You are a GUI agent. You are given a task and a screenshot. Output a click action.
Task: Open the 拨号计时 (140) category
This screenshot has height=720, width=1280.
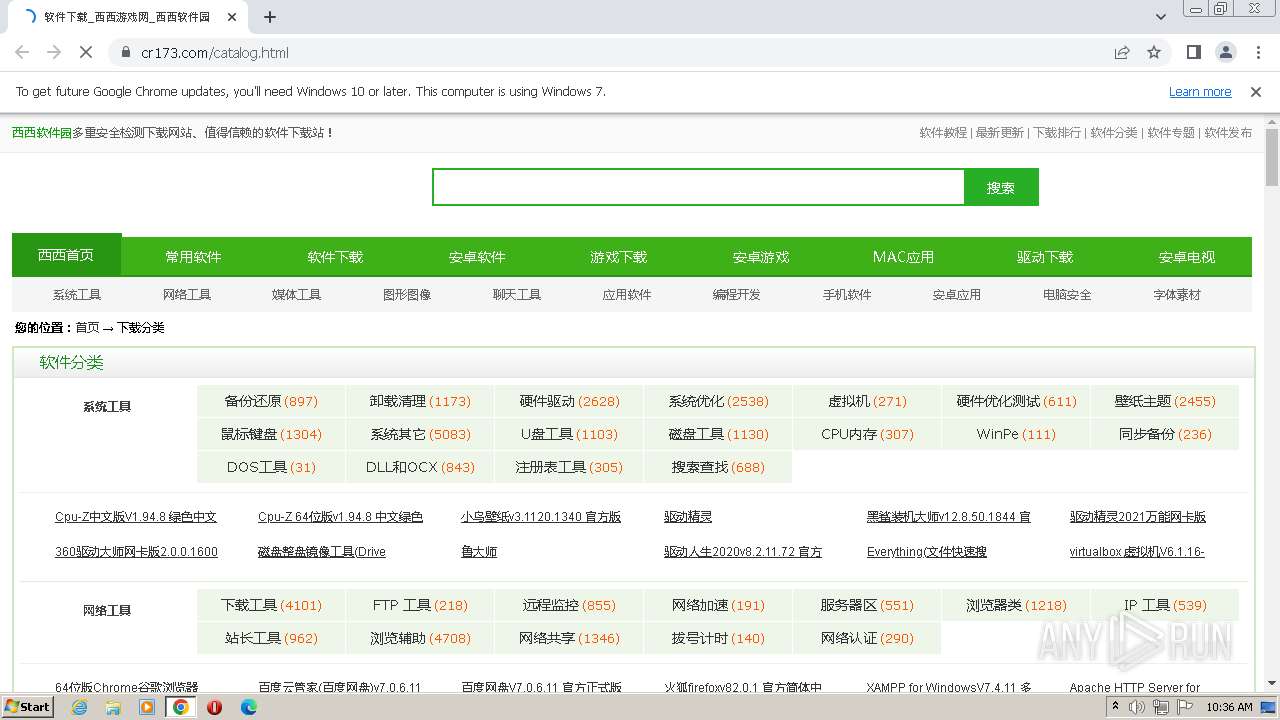click(x=718, y=638)
